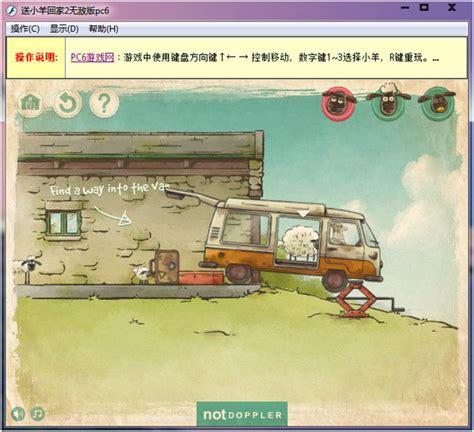Click the red scissor jack under the van
The image size is (474, 432).
coord(355,299)
